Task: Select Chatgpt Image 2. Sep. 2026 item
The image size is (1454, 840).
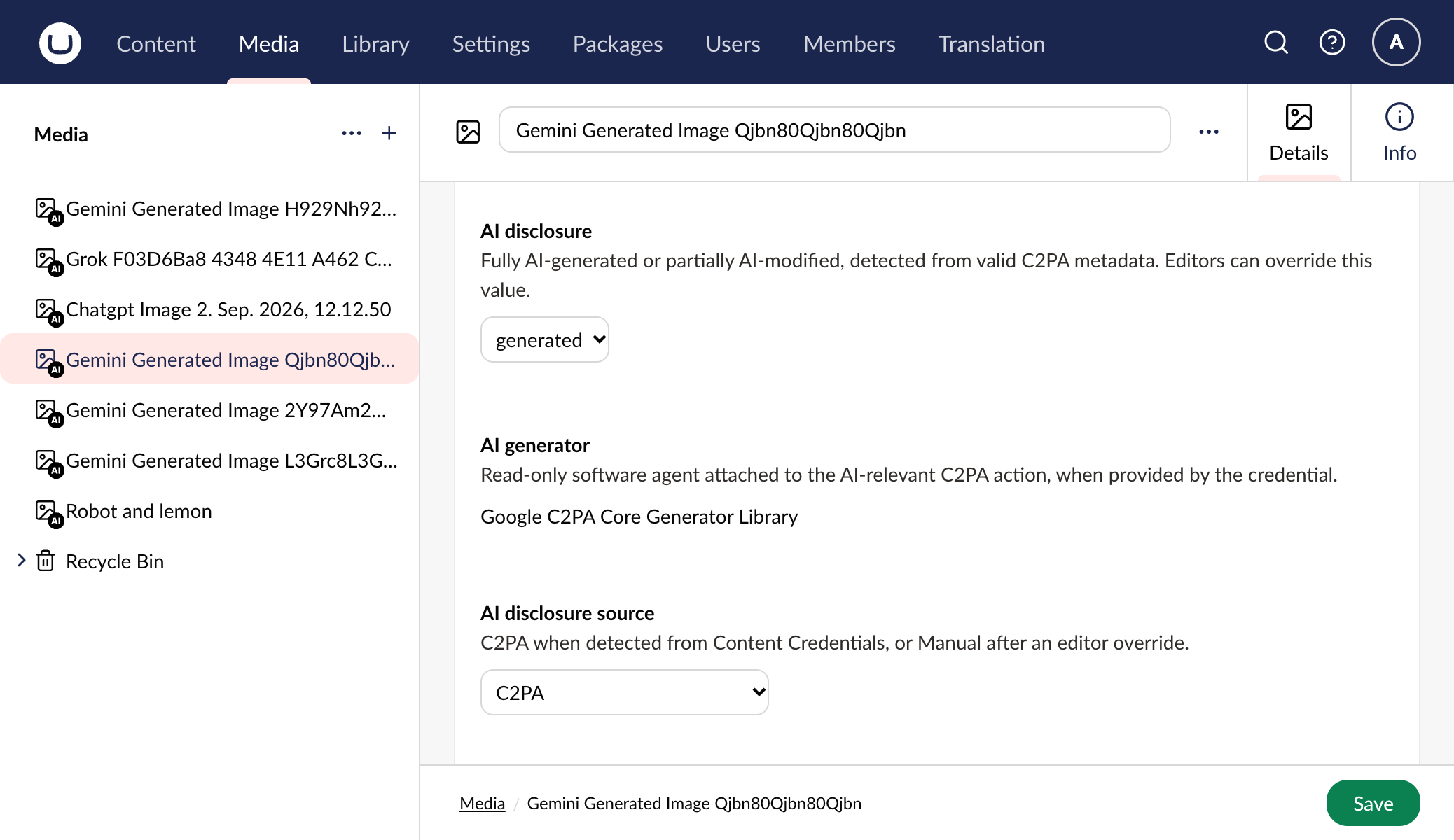Action: click(x=210, y=309)
